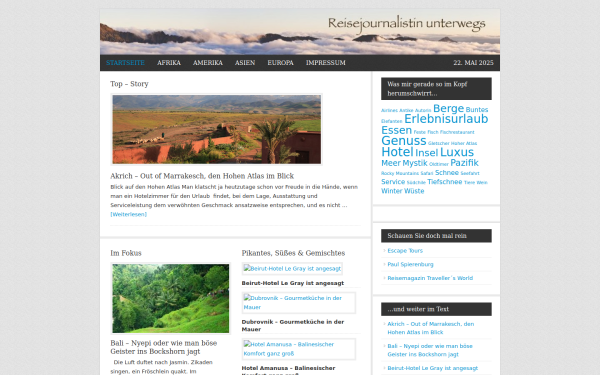Click the [Weiterlesen] link under Top-Story
The height and width of the screenshot is (375, 600).
click(129, 214)
